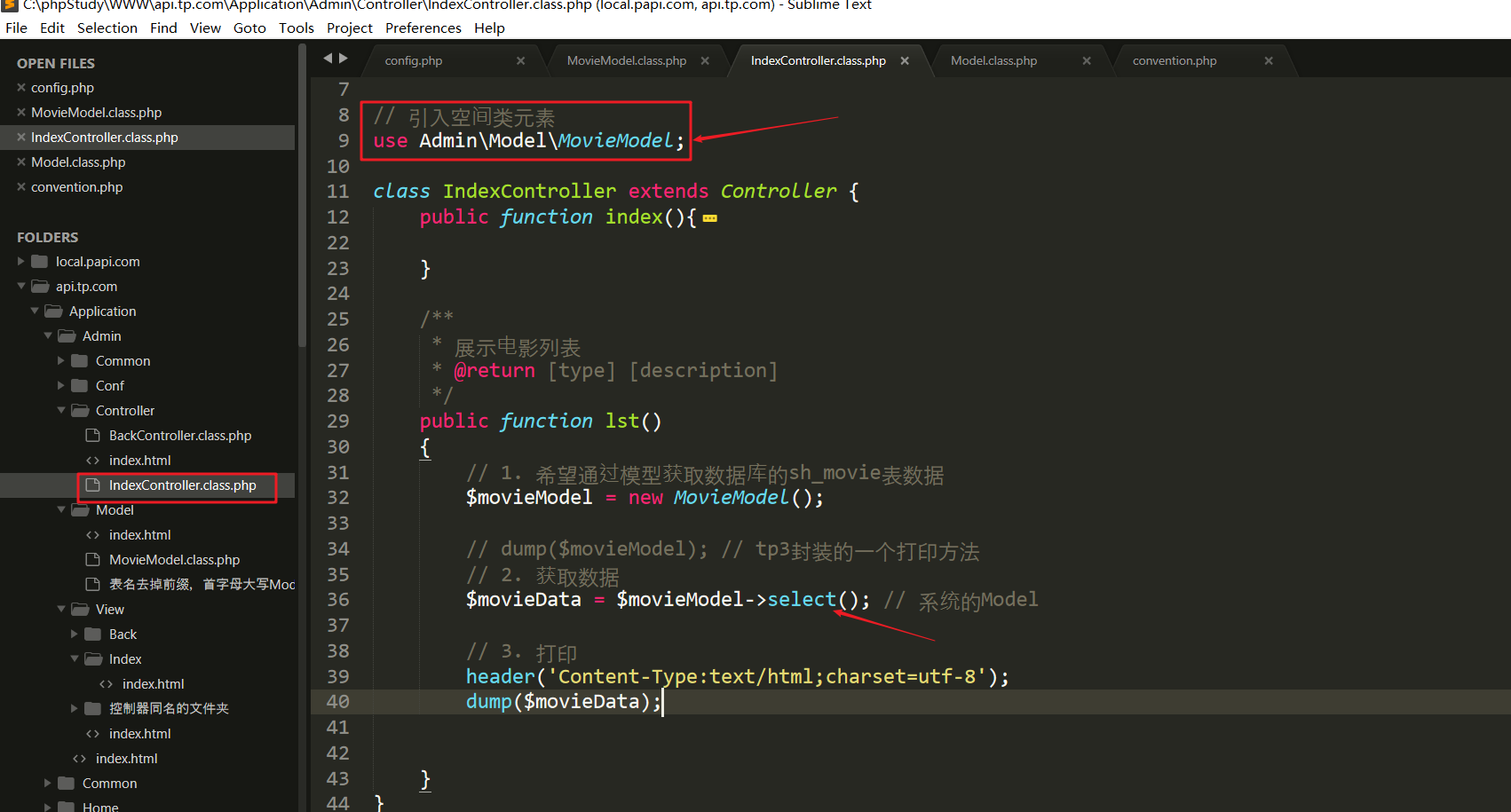The height and width of the screenshot is (812, 1511).
Task: Open BackController.class.php in sidebar
Action: point(180,436)
